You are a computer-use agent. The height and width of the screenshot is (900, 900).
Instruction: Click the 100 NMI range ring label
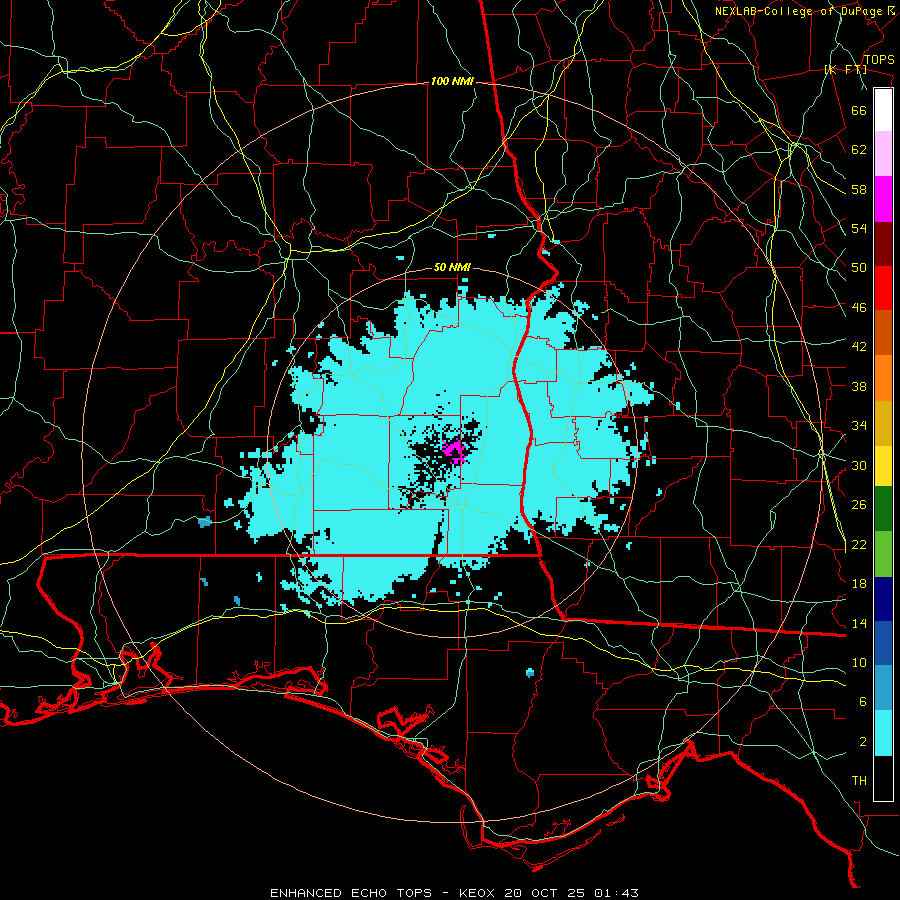coord(452,82)
